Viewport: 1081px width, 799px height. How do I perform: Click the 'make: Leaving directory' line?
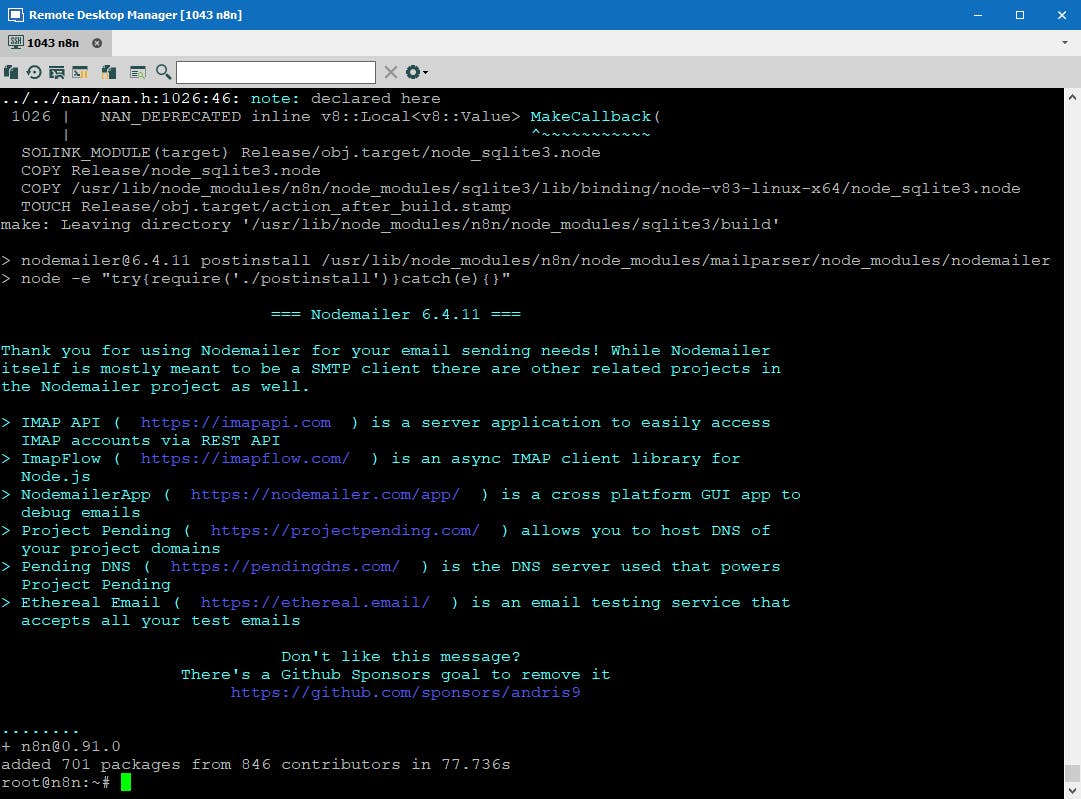coord(390,225)
